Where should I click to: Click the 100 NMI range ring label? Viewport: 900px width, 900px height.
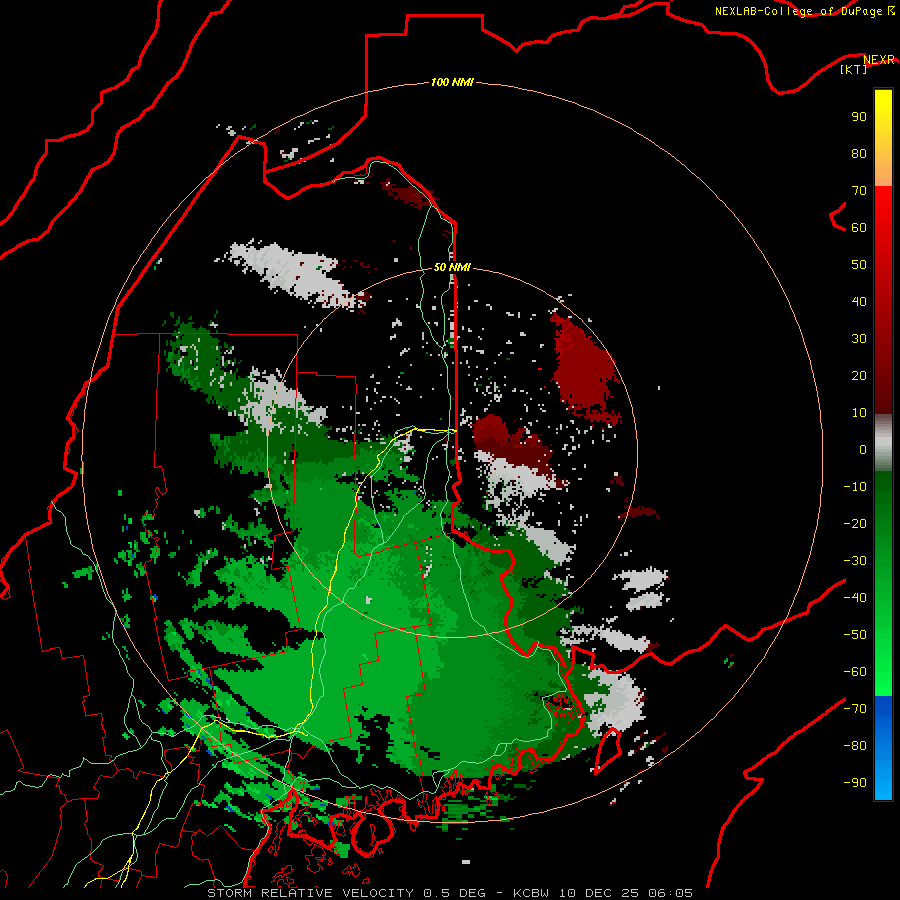[452, 83]
